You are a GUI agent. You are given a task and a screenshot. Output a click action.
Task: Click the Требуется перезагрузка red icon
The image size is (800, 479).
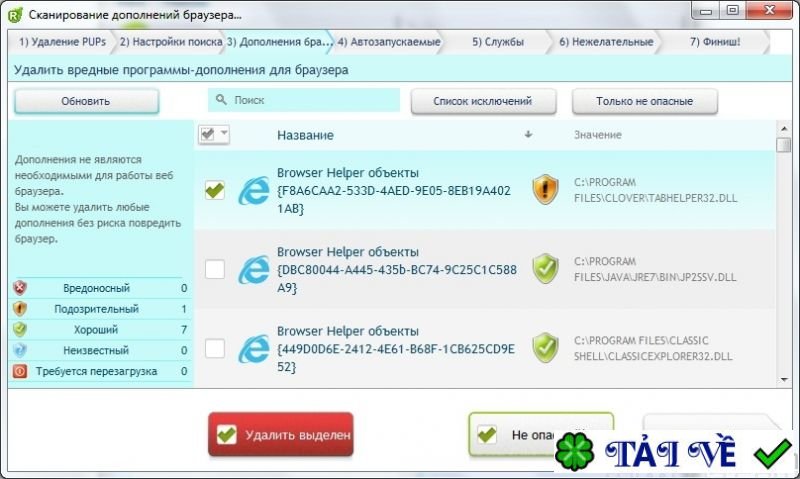(20, 371)
